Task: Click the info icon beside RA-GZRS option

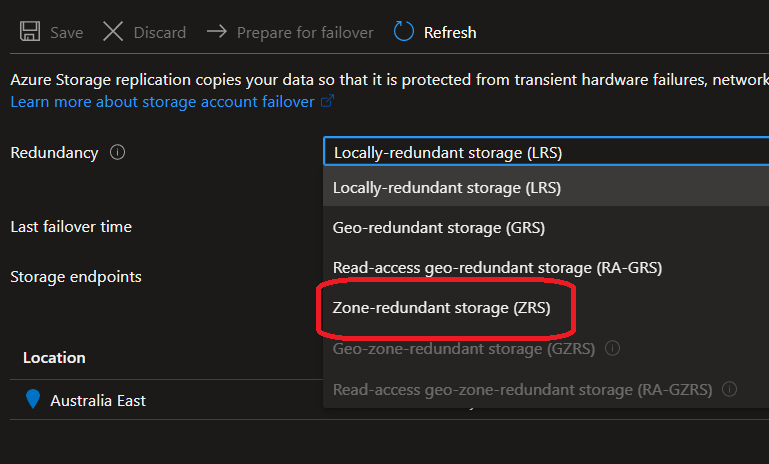Action: tap(730, 389)
